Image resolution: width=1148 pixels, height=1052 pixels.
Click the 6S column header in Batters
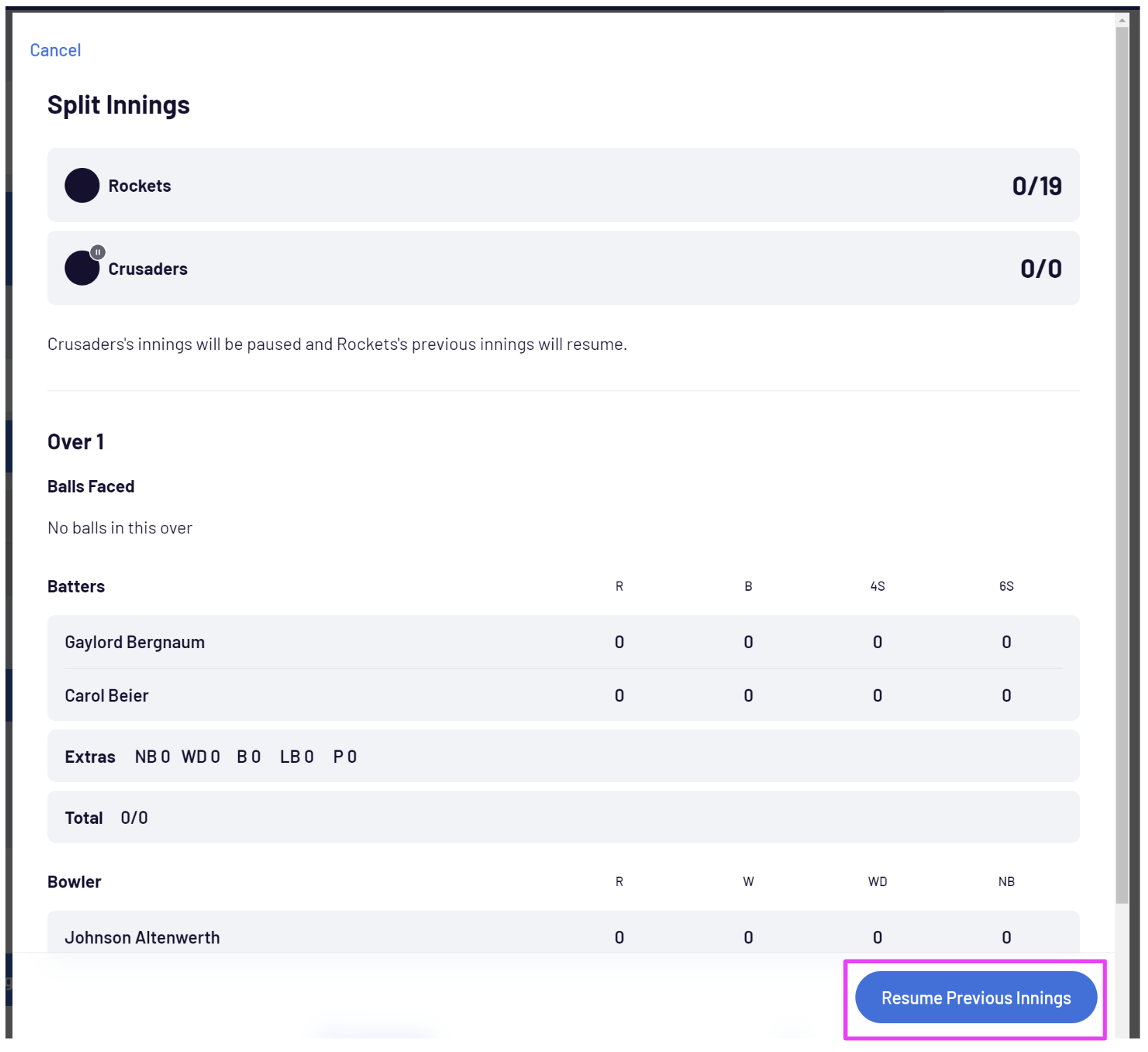[1006, 587]
